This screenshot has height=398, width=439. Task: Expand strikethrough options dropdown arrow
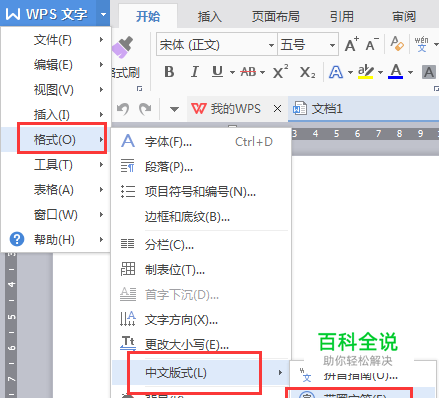coord(262,72)
